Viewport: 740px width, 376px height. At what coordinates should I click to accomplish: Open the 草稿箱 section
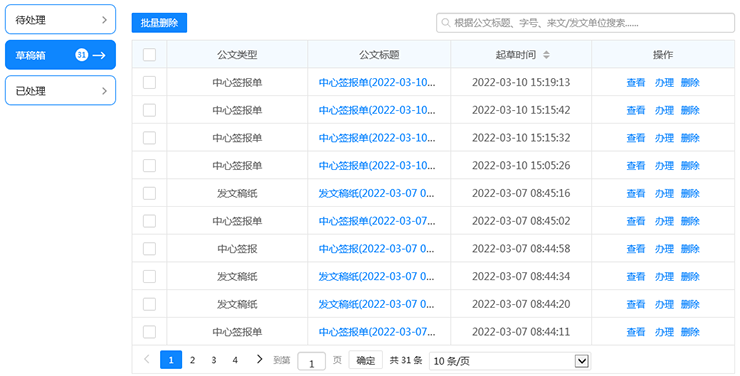tap(60, 55)
